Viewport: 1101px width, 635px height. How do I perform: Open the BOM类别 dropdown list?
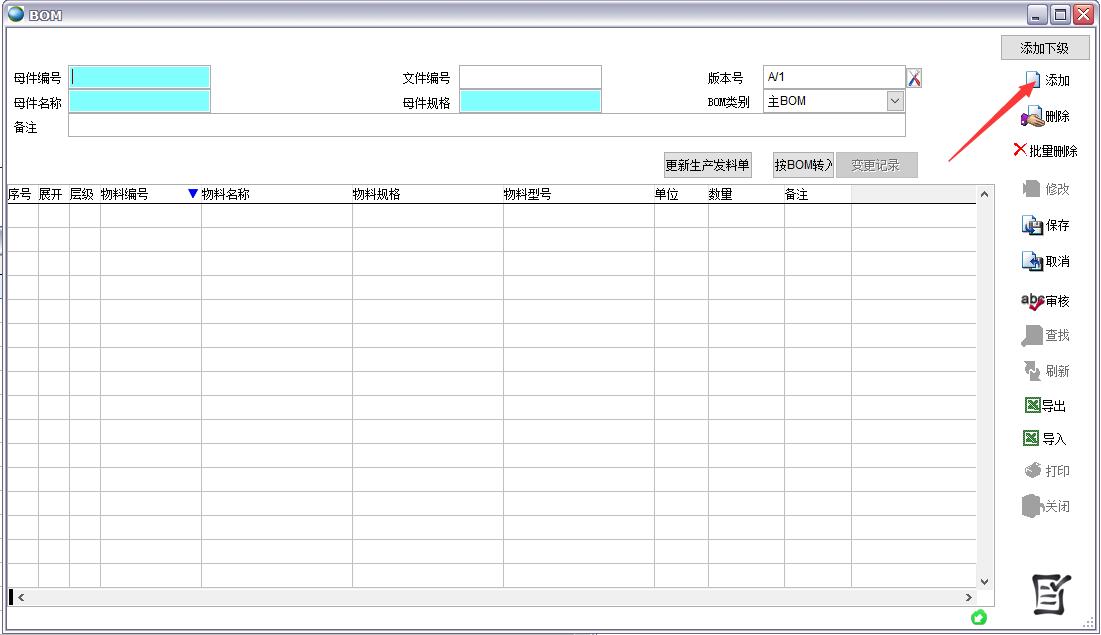pyautogui.click(x=894, y=101)
